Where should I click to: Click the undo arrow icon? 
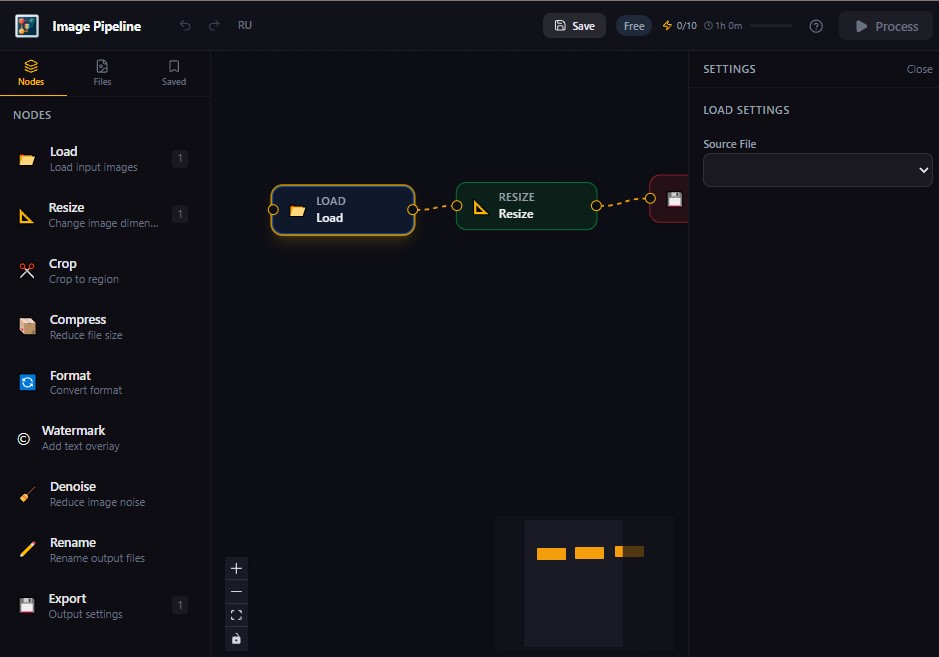tap(185, 25)
